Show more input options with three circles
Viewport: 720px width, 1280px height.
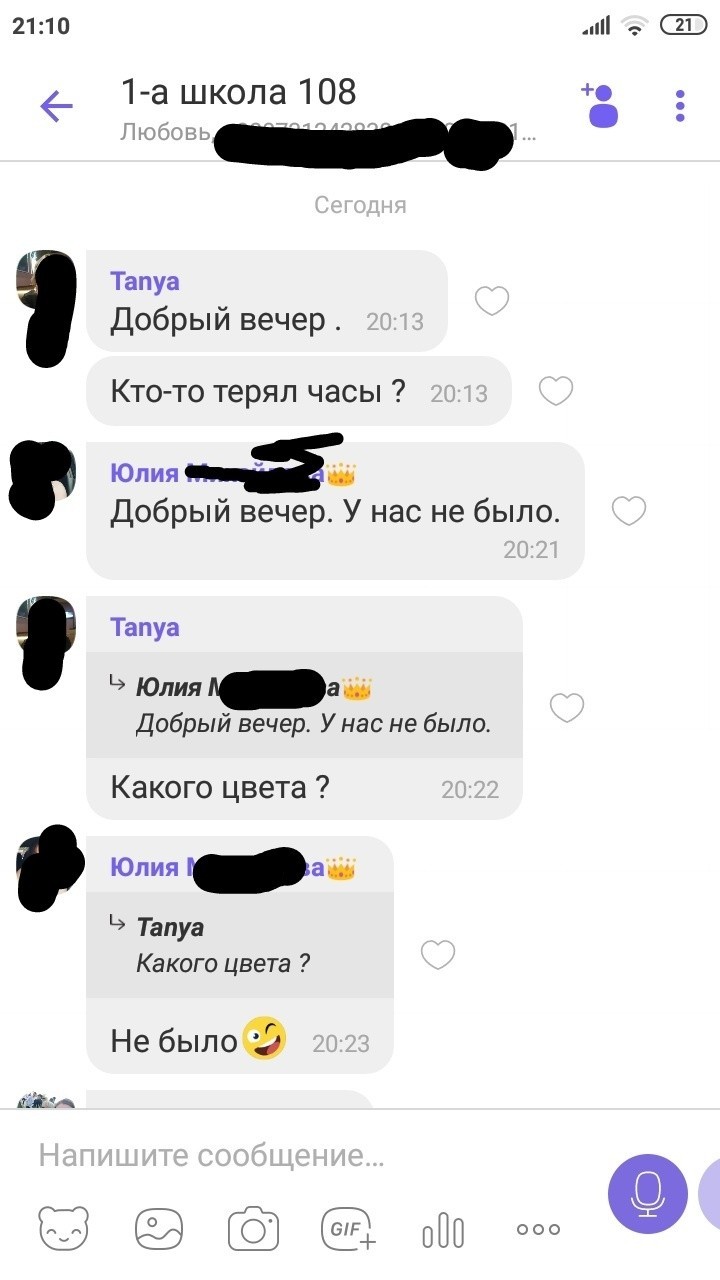[538, 1230]
